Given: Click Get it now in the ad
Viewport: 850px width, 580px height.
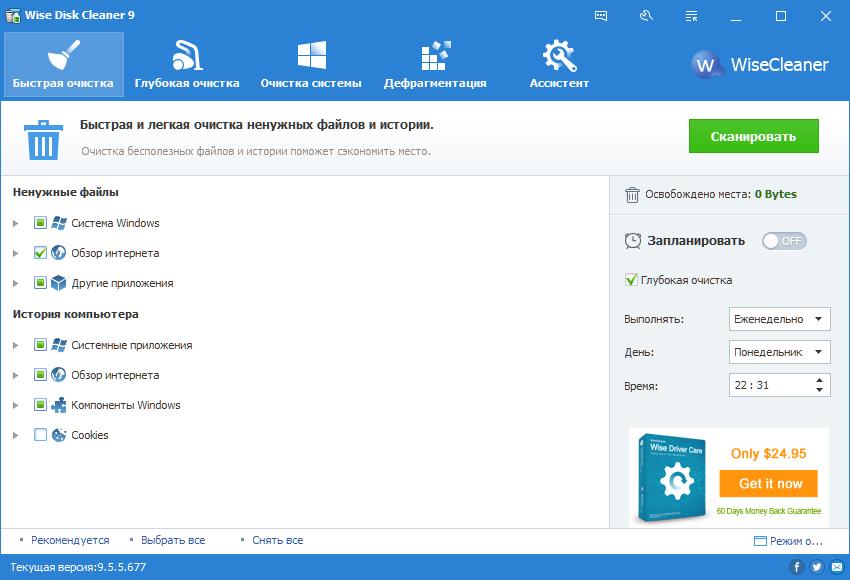Looking at the screenshot, I should click(x=770, y=483).
